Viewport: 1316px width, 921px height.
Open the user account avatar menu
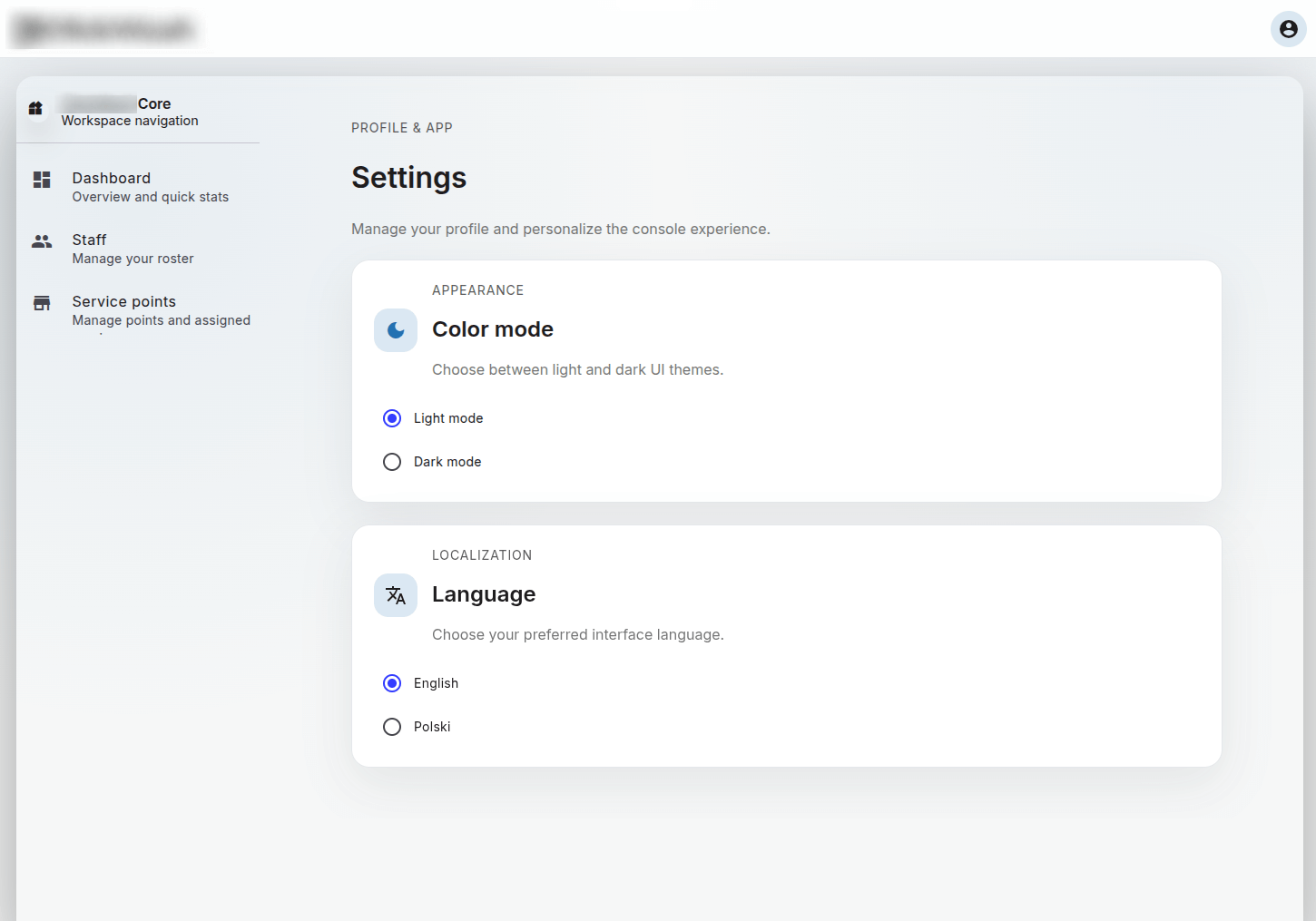tap(1288, 29)
